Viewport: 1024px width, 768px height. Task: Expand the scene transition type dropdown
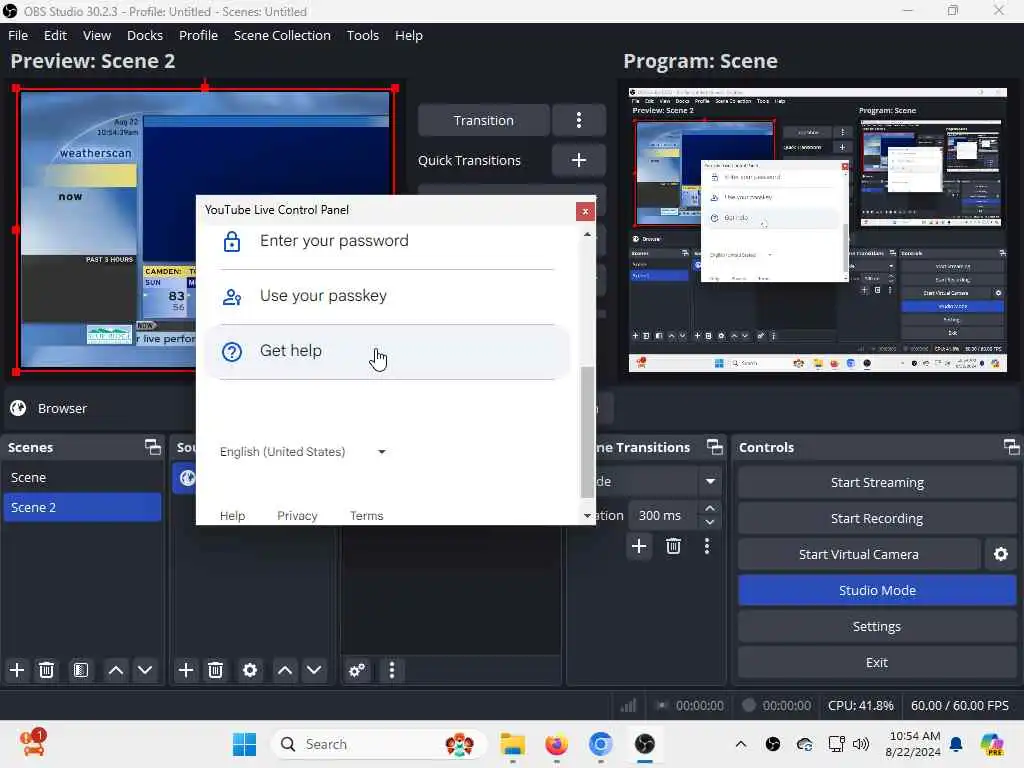click(710, 481)
